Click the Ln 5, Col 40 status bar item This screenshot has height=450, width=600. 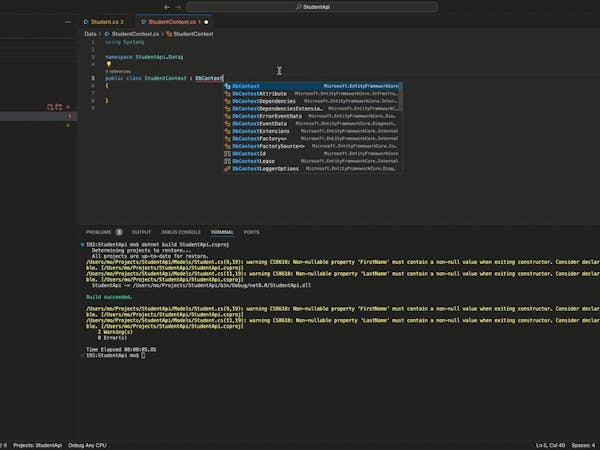point(550,445)
